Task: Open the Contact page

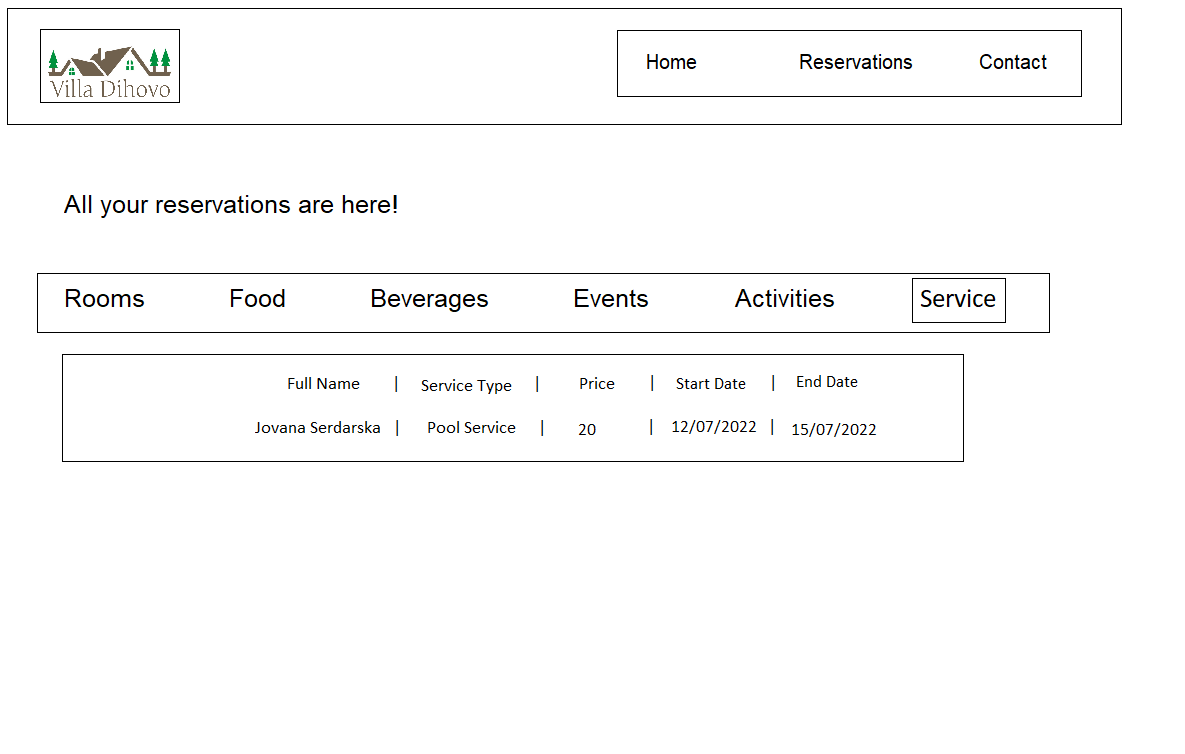Action: (x=1012, y=62)
